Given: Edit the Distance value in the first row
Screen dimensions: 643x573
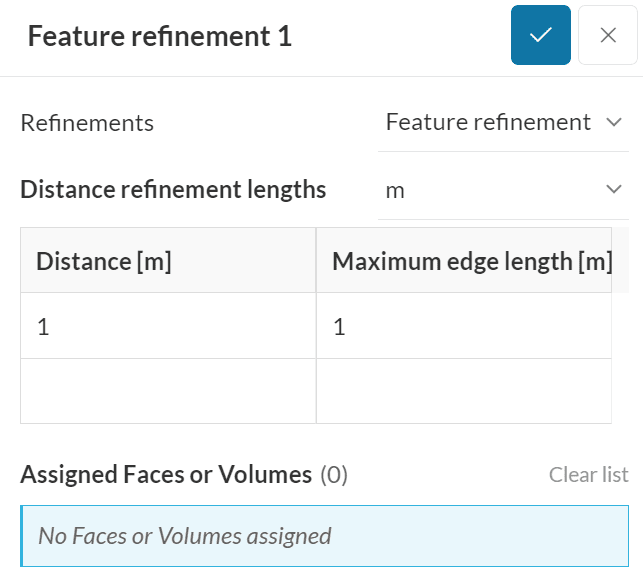Looking at the screenshot, I should coord(168,326).
